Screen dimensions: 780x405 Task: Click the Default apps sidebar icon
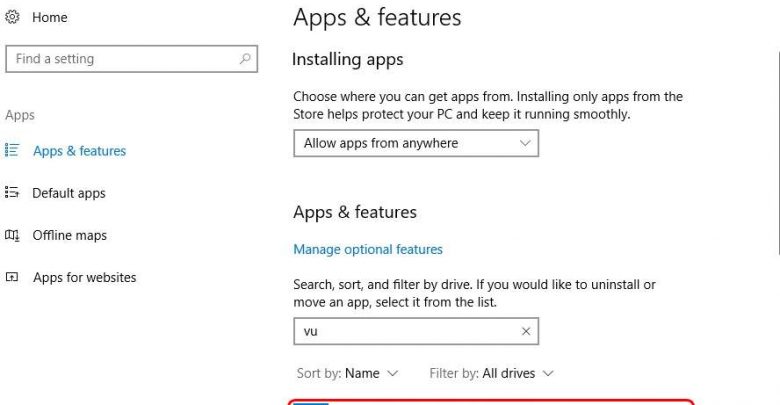coord(13,193)
